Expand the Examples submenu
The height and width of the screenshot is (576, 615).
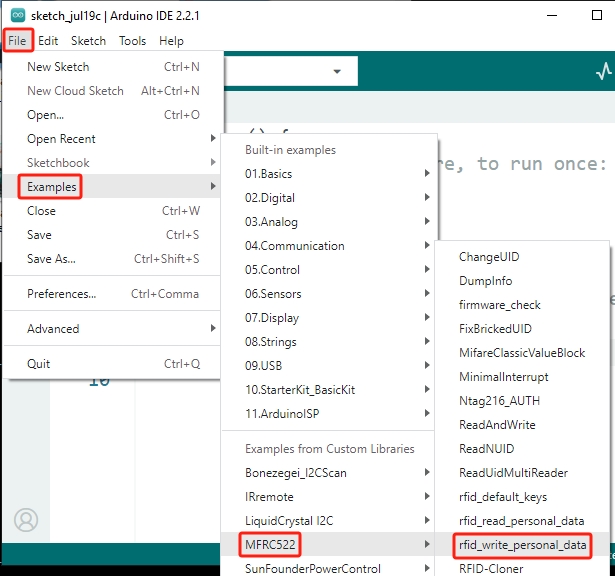(113, 187)
